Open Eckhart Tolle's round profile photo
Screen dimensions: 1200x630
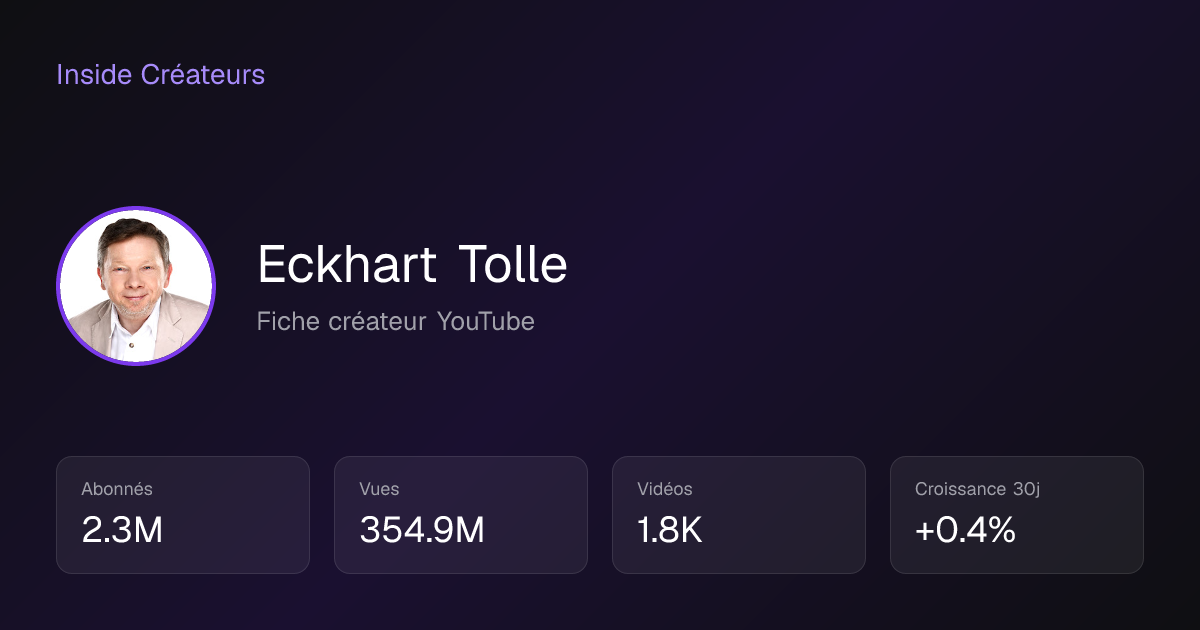(136, 286)
